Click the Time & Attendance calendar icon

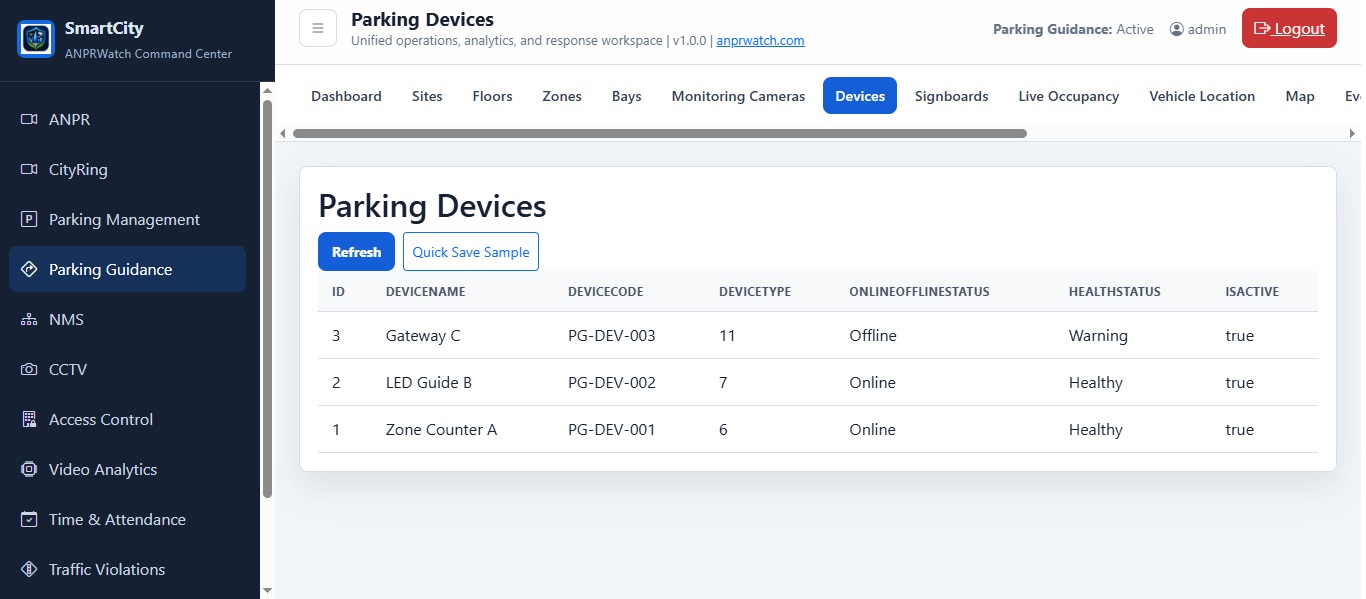point(29,519)
